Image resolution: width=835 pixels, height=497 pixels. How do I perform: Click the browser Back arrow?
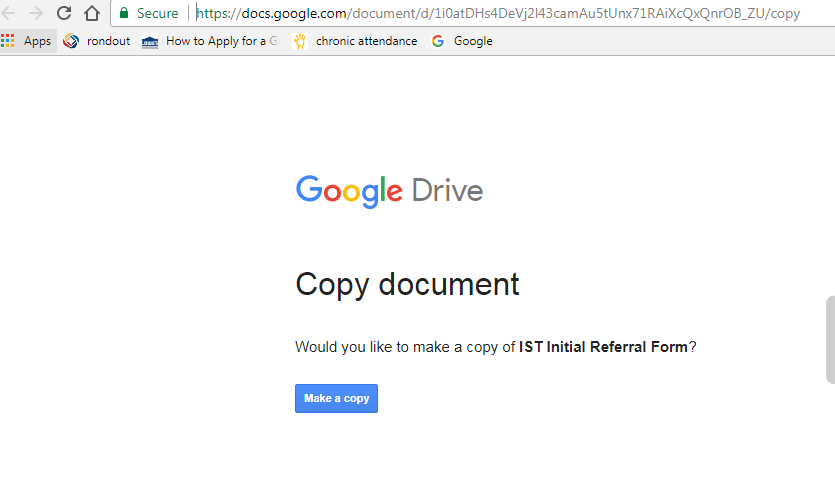click(9, 13)
